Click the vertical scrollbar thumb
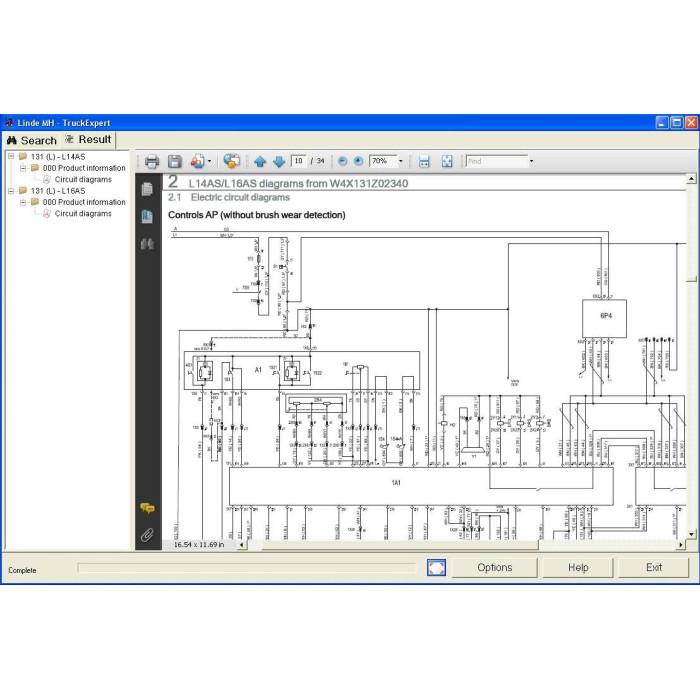 (x=691, y=279)
